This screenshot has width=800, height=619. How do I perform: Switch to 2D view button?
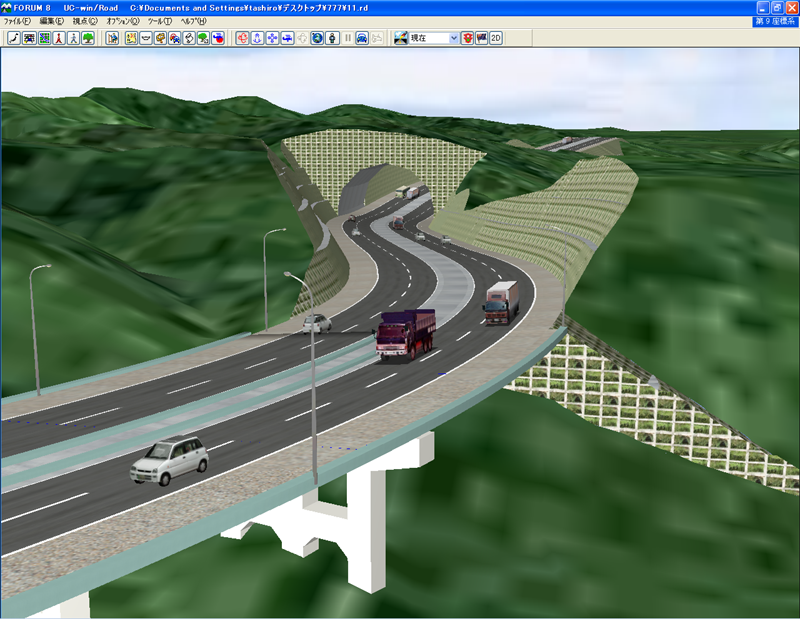click(496, 38)
